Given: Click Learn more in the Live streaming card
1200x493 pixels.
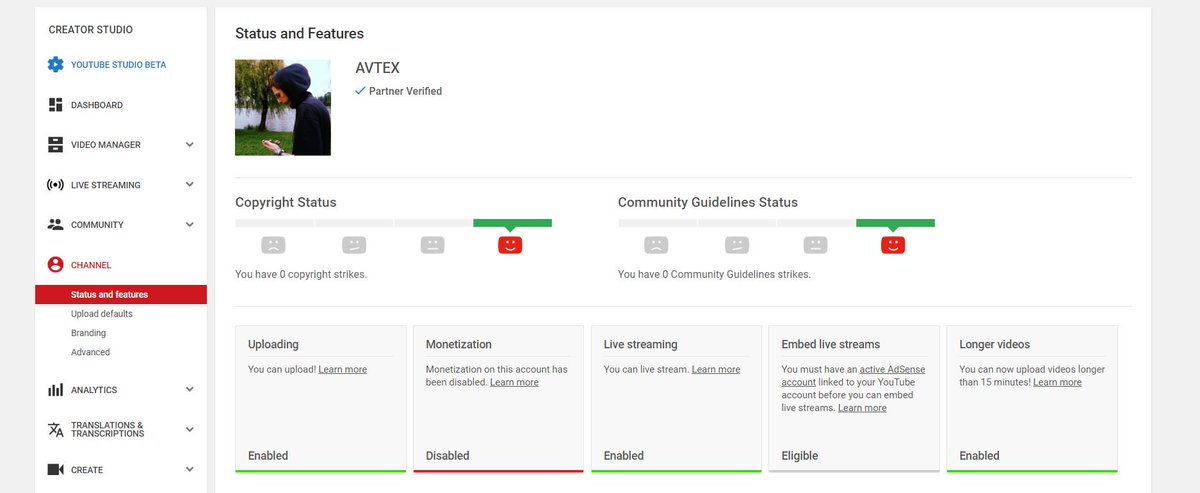Looking at the screenshot, I should [716, 370].
